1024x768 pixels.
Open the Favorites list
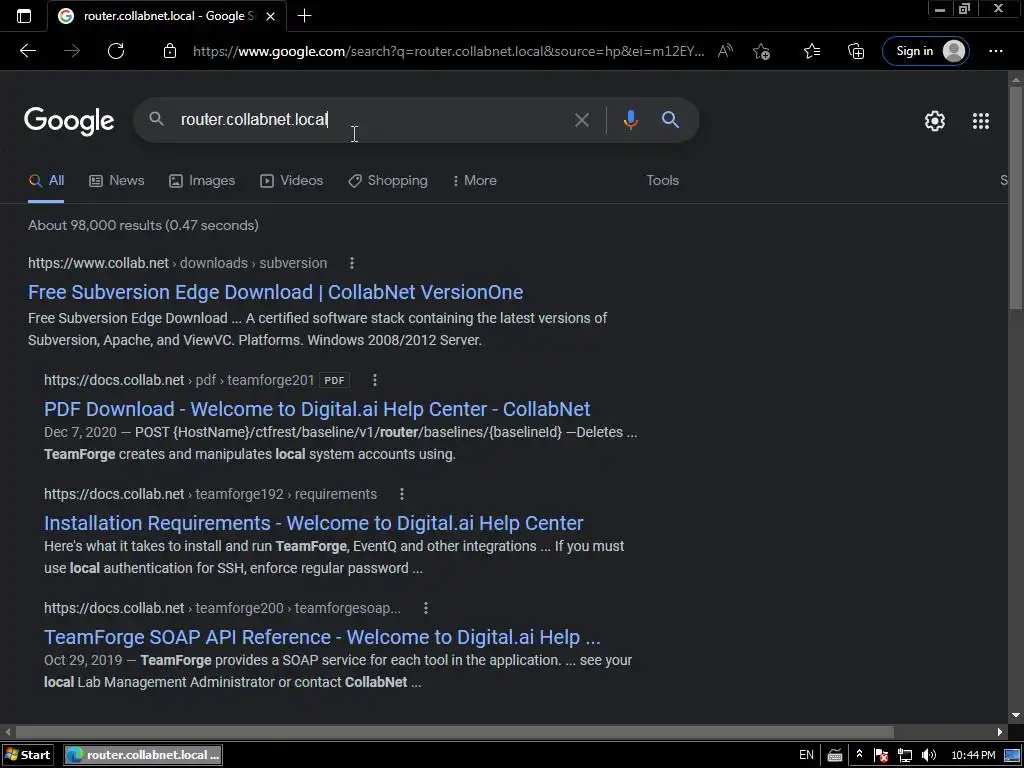click(x=812, y=51)
